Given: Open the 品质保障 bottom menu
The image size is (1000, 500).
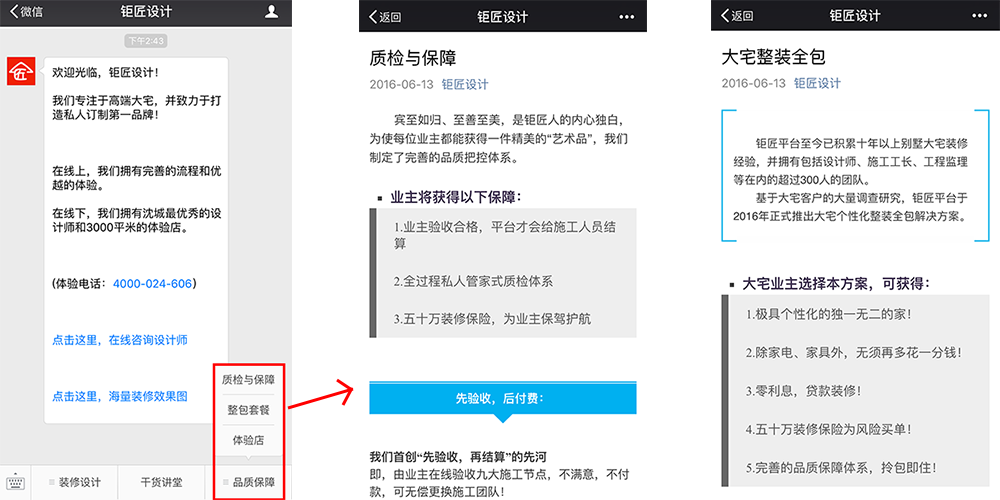Looking at the screenshot, I should 248,483.
